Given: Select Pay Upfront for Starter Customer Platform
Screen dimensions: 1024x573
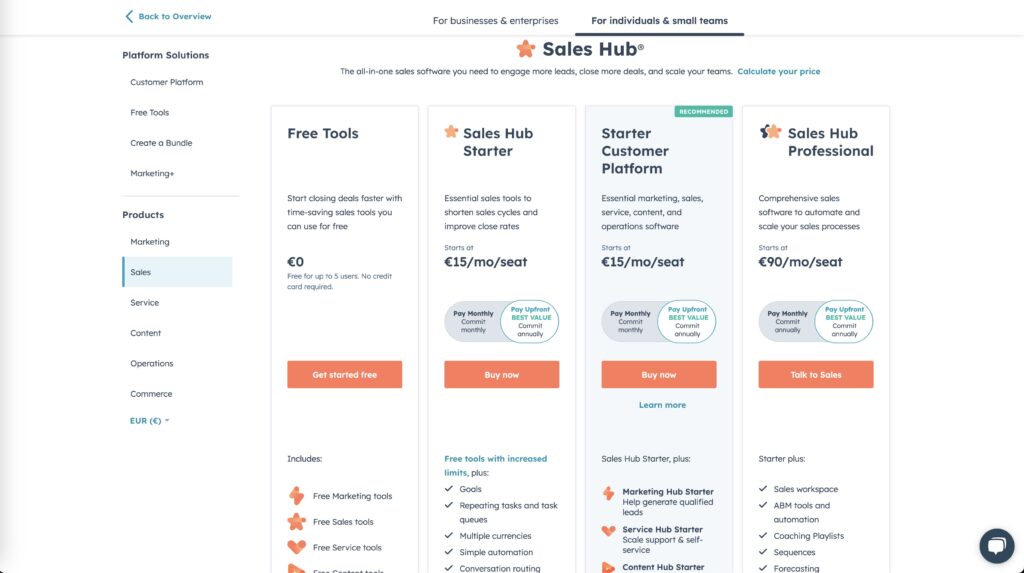Looking at the screenshot, I should (687, 321).
